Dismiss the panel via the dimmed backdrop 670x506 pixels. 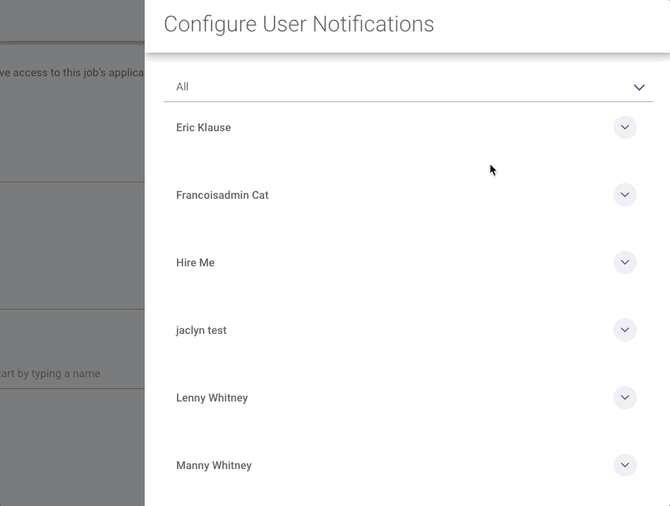point(72,250)
